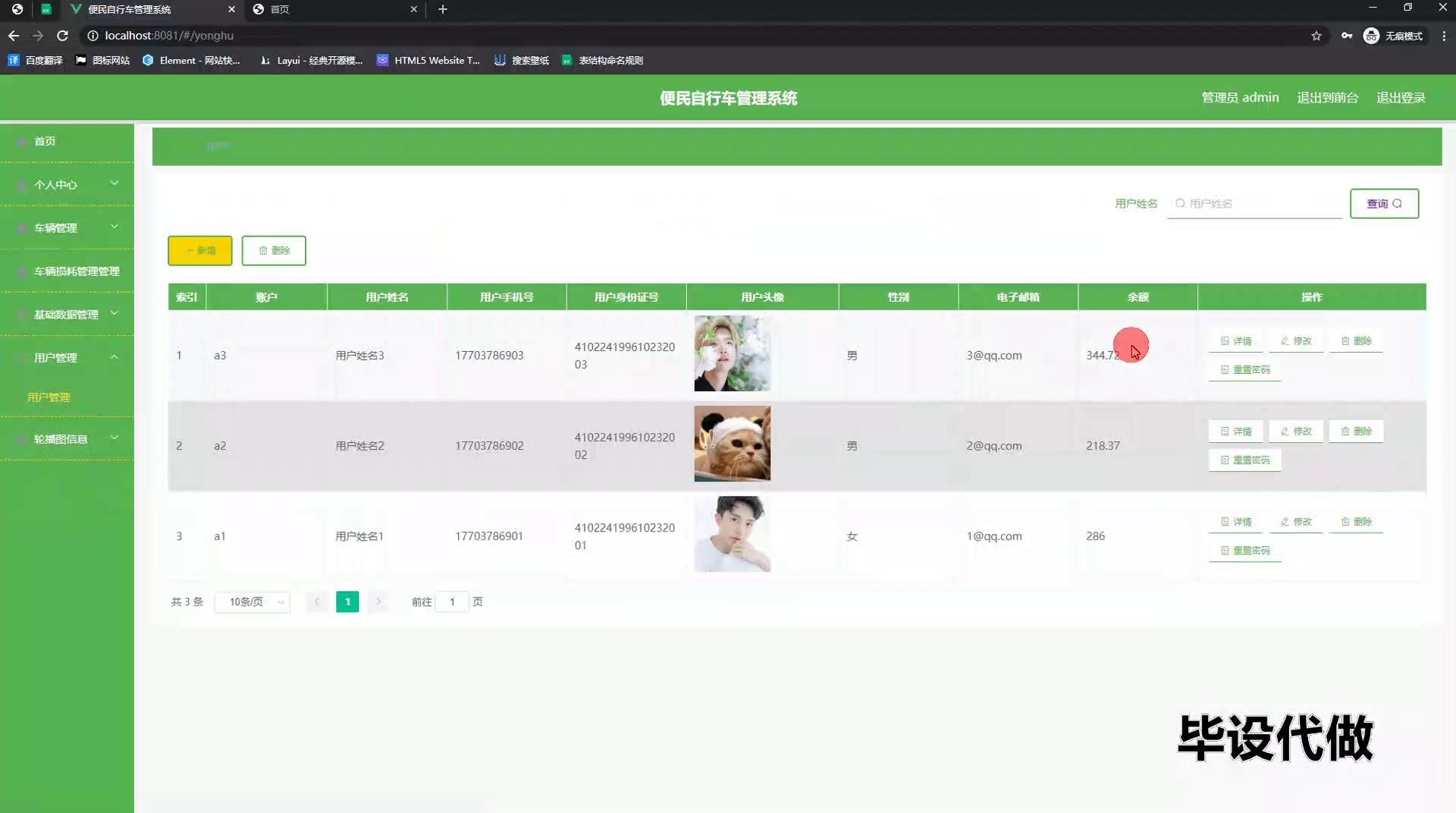Click 删除 for user a1
Viewport: 1456px width, 813px height.
coord(1356,522)
